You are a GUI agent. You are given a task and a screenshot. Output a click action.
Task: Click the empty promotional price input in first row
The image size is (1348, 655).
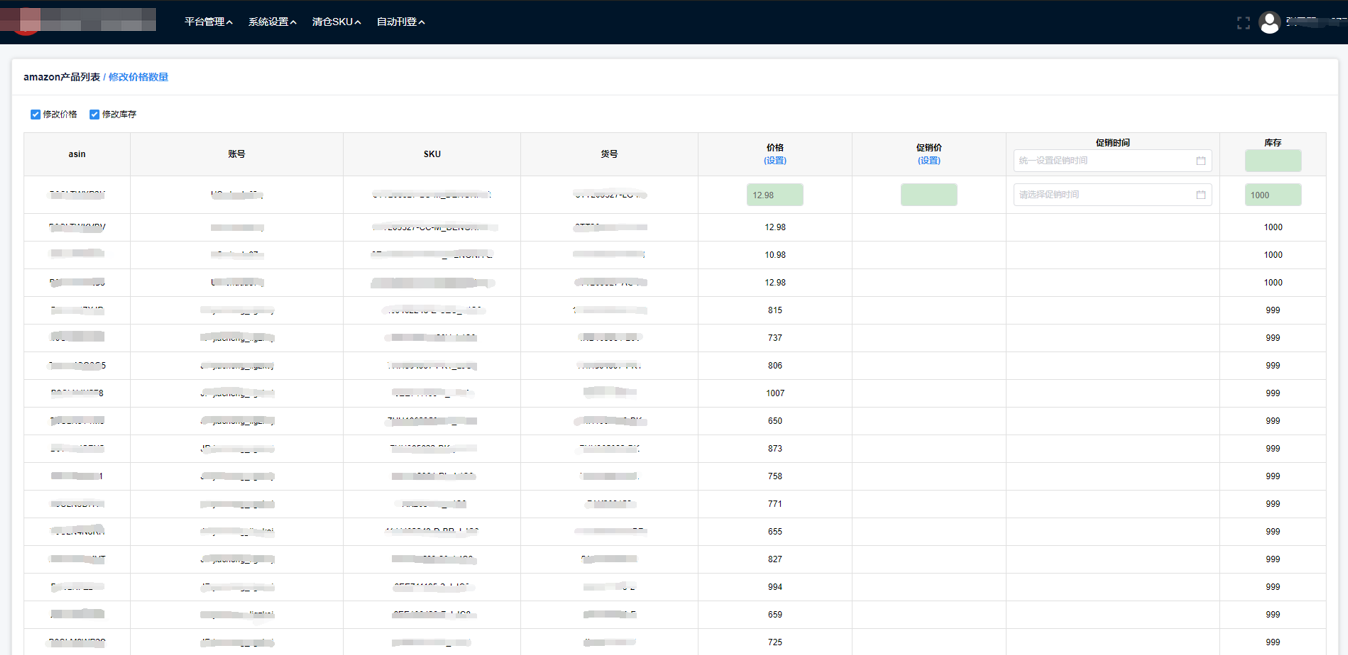[929, 195]
